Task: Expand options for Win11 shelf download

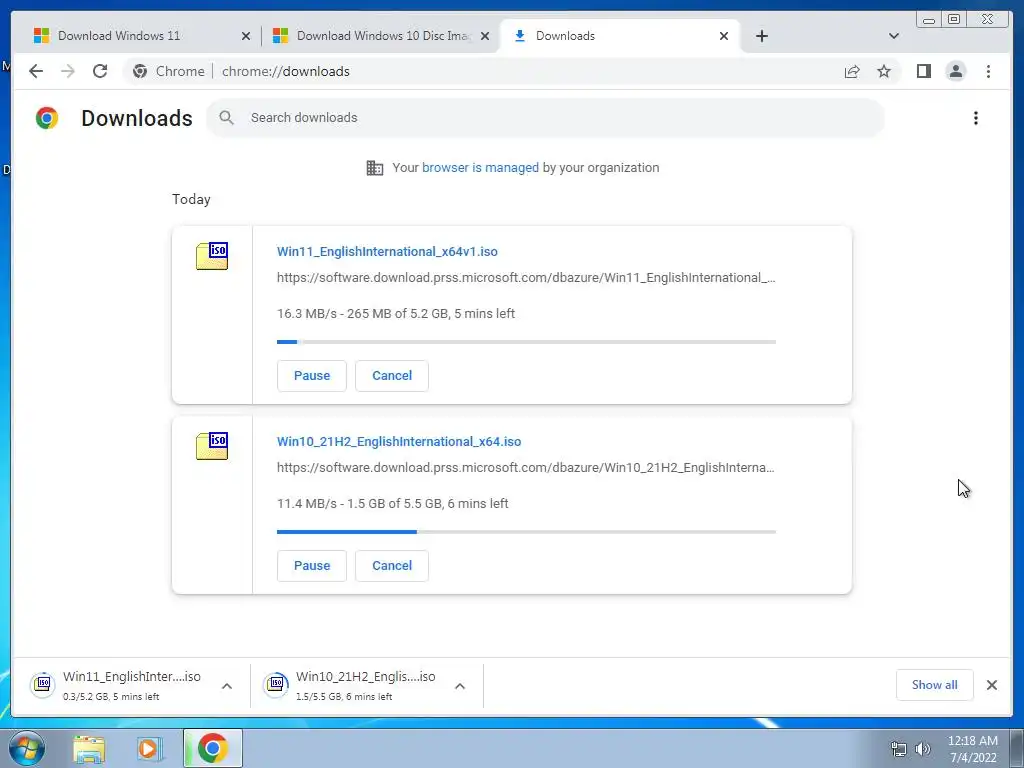Action: pos(227,686)
